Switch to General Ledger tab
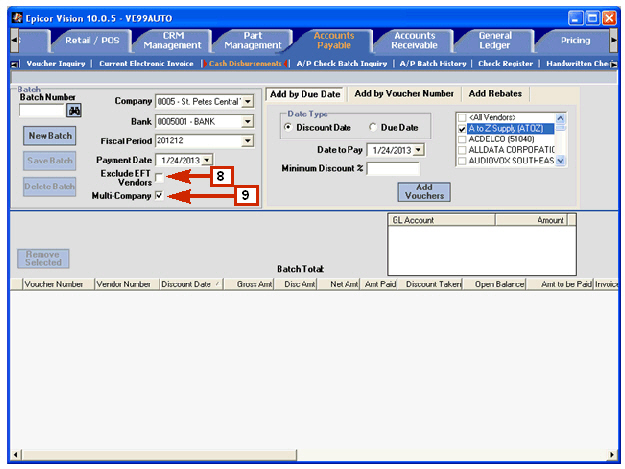This screenshot has width=625, height=469. [x=495, y=40]
